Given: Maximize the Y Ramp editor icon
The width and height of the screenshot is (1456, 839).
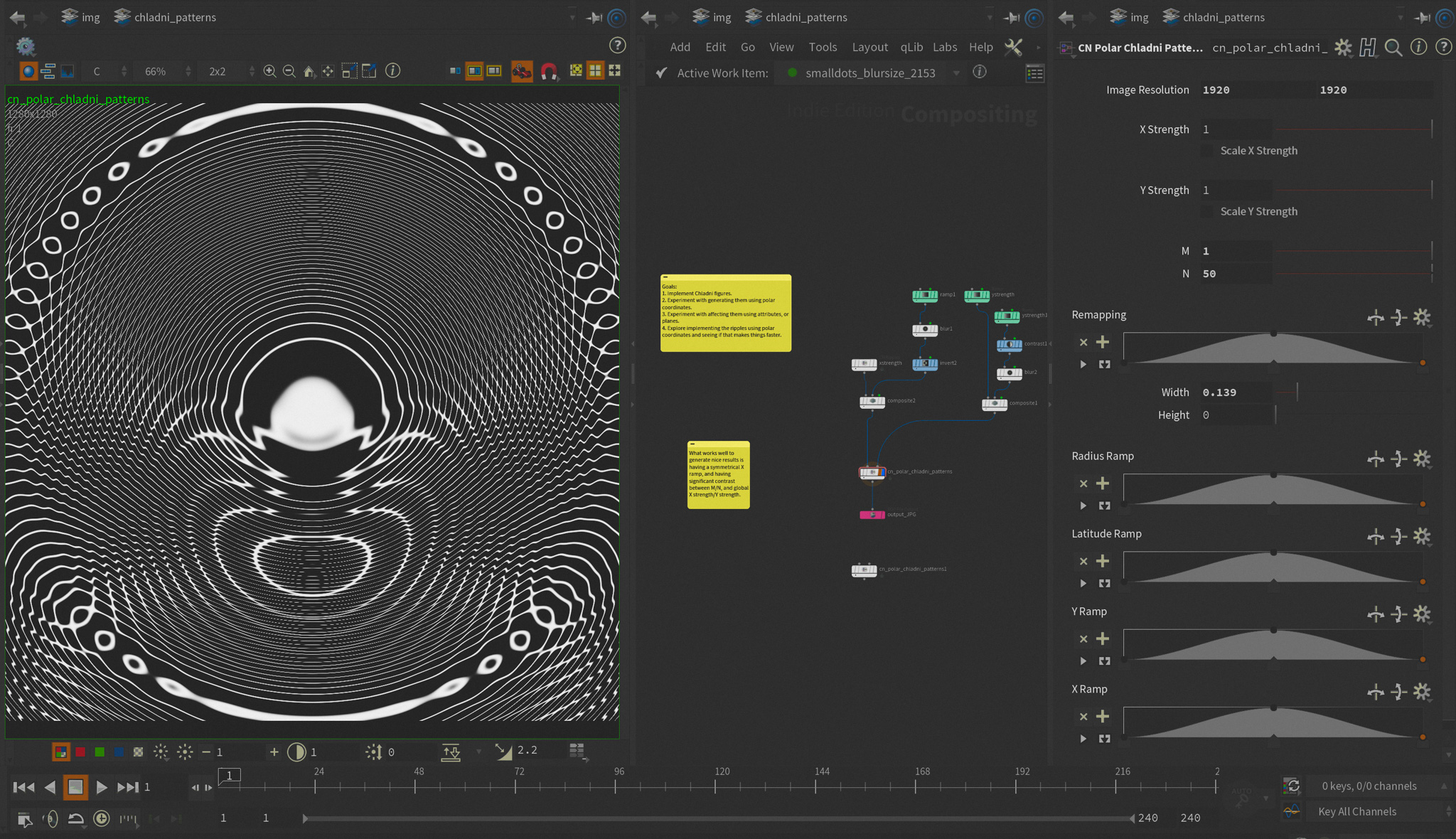Looking at the screenshot, I should pyautogui.click(x=1104, y=661).
